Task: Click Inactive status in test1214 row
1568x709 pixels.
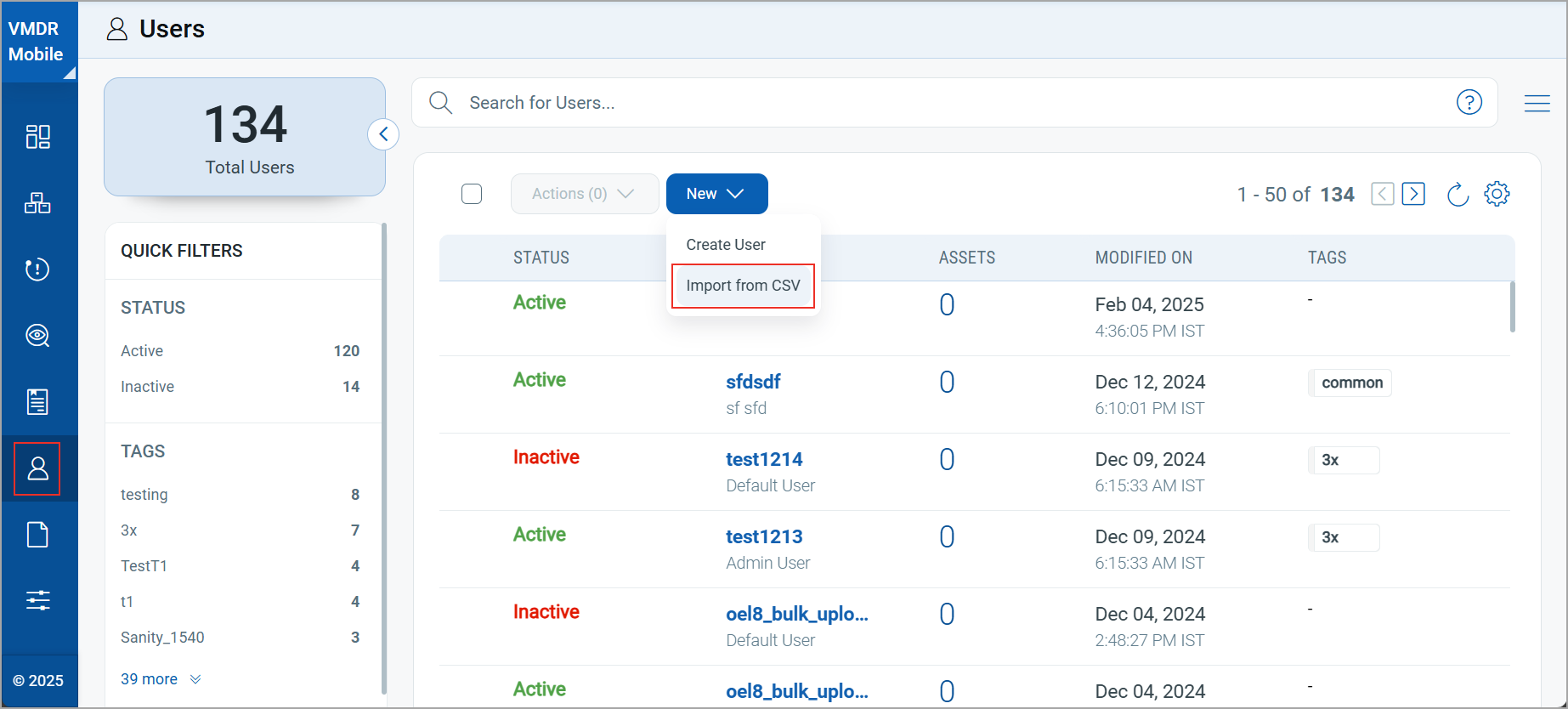Action: click(546, 457)
